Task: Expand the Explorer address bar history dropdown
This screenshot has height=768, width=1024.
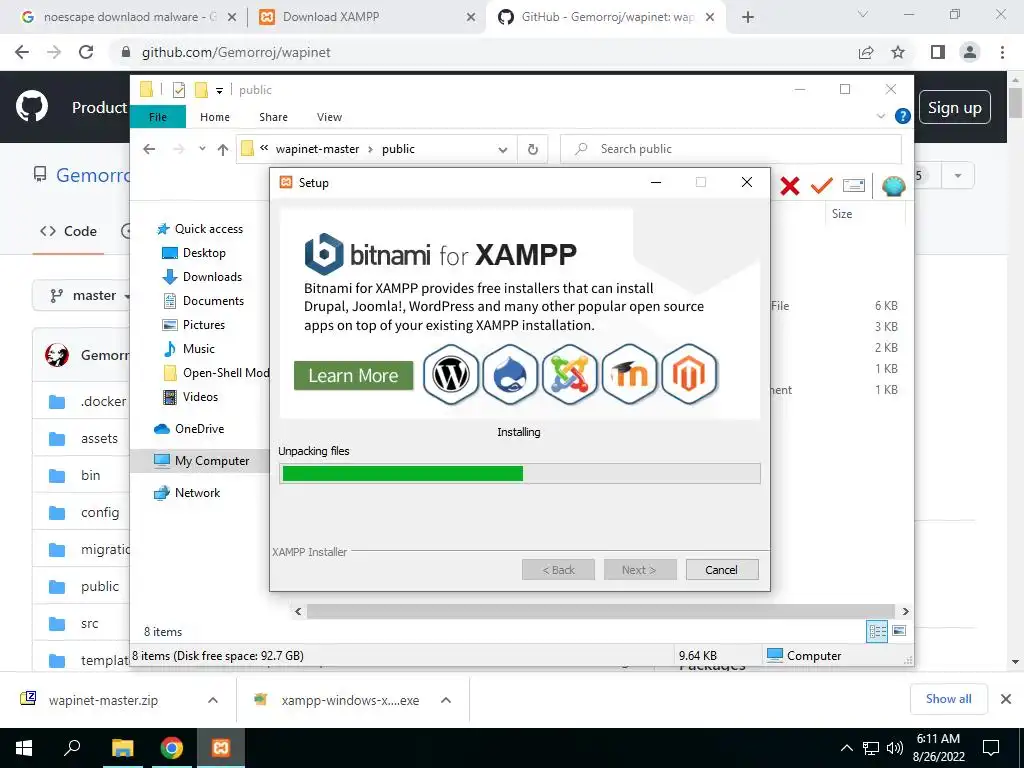Action: [x=503, y=150]
